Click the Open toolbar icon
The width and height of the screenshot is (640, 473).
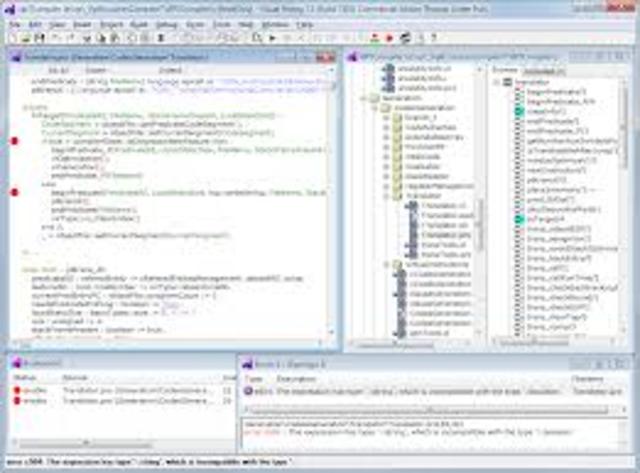(x=26, y=38)
